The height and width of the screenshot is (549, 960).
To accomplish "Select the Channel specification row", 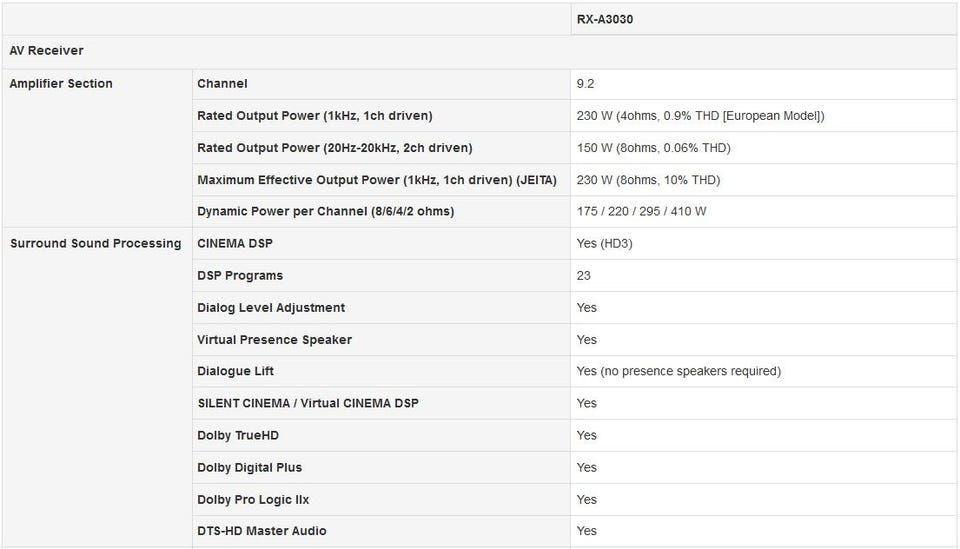I will tap(222, 84).
